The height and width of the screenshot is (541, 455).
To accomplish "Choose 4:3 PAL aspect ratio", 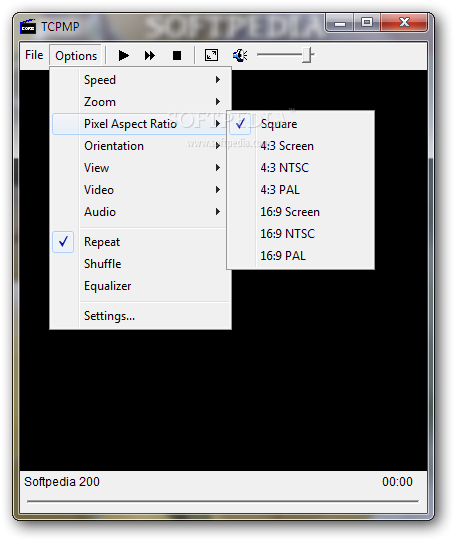I will point(301,190).
